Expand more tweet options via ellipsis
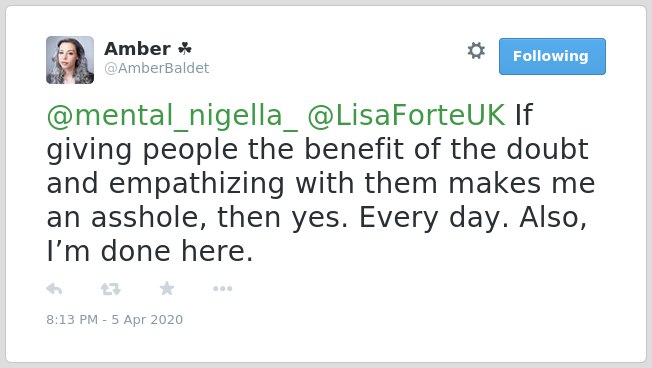652x368 pixels. (222, 289)
